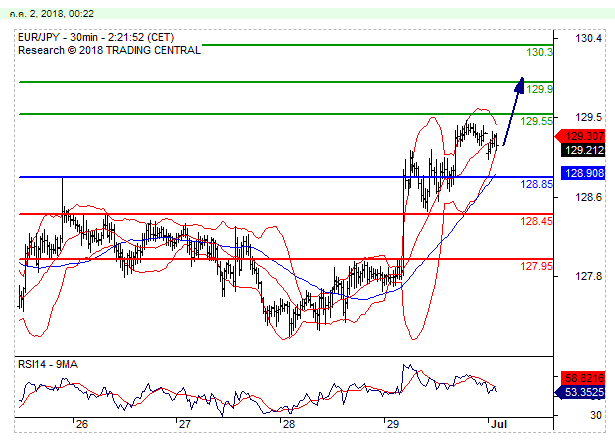Select the 'EUR/JPY - 30min - 2:21:52 (CET)' chart title

pyautogui.click(x=96, y=38)
